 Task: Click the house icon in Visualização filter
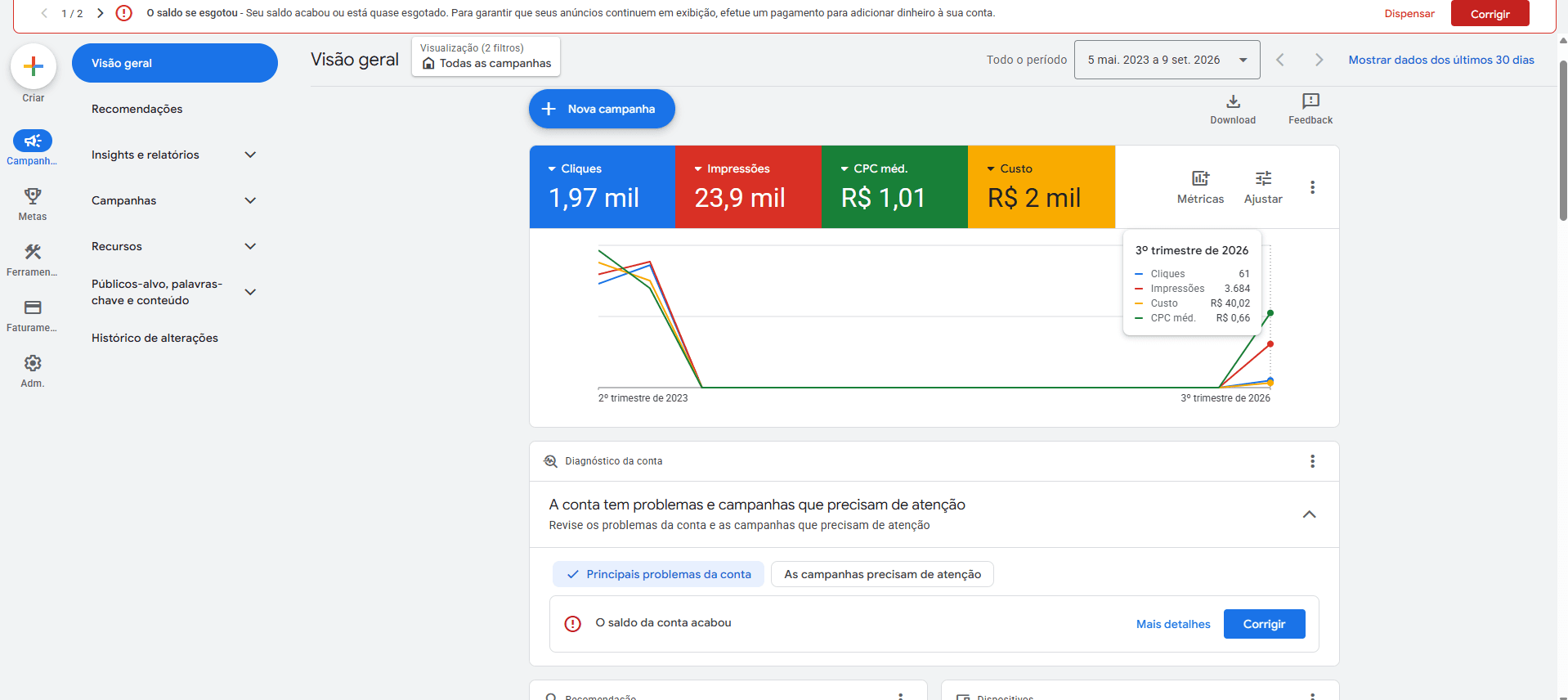(428, 64)
